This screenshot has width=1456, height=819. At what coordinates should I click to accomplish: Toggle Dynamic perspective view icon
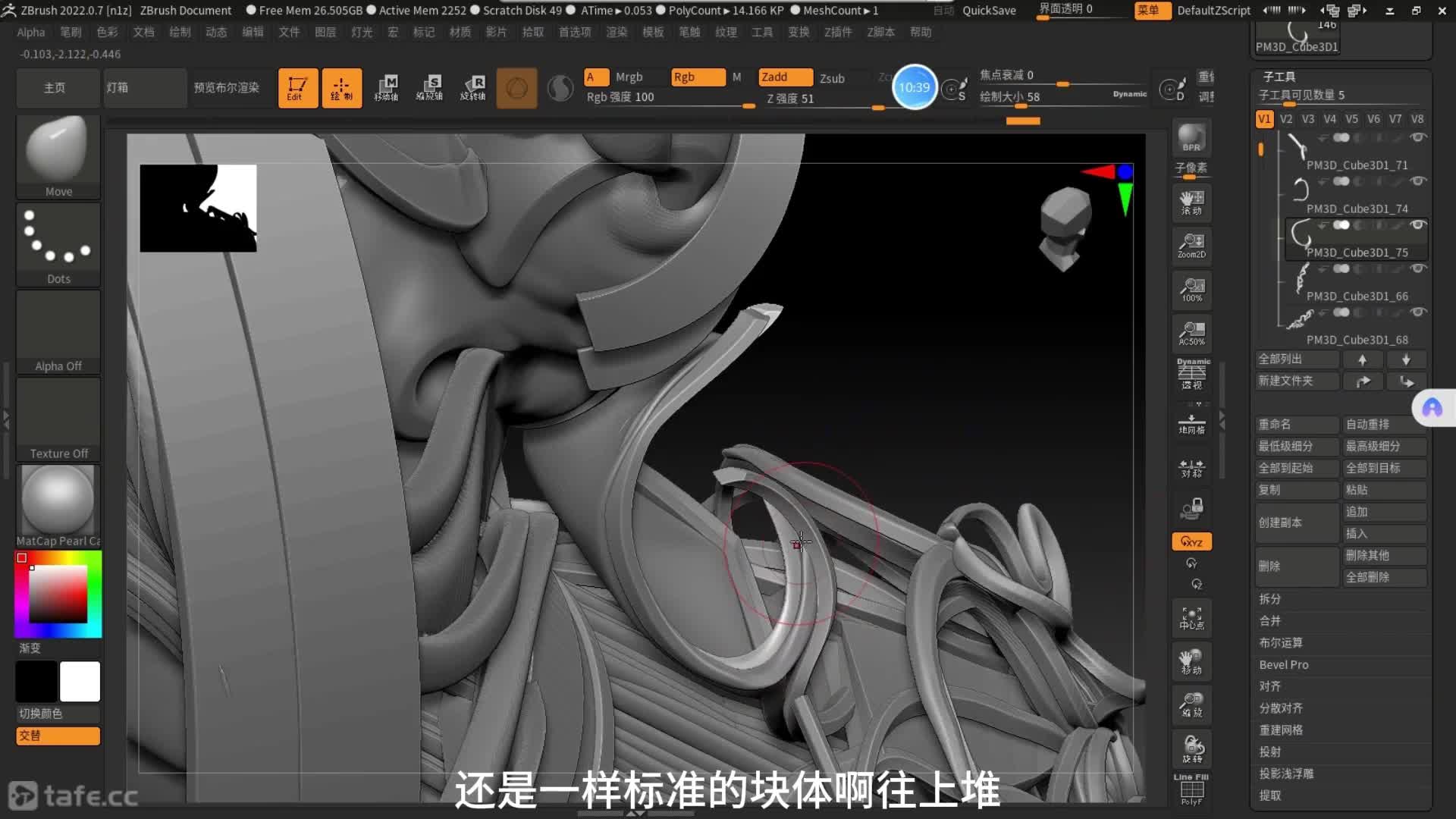1191,375
